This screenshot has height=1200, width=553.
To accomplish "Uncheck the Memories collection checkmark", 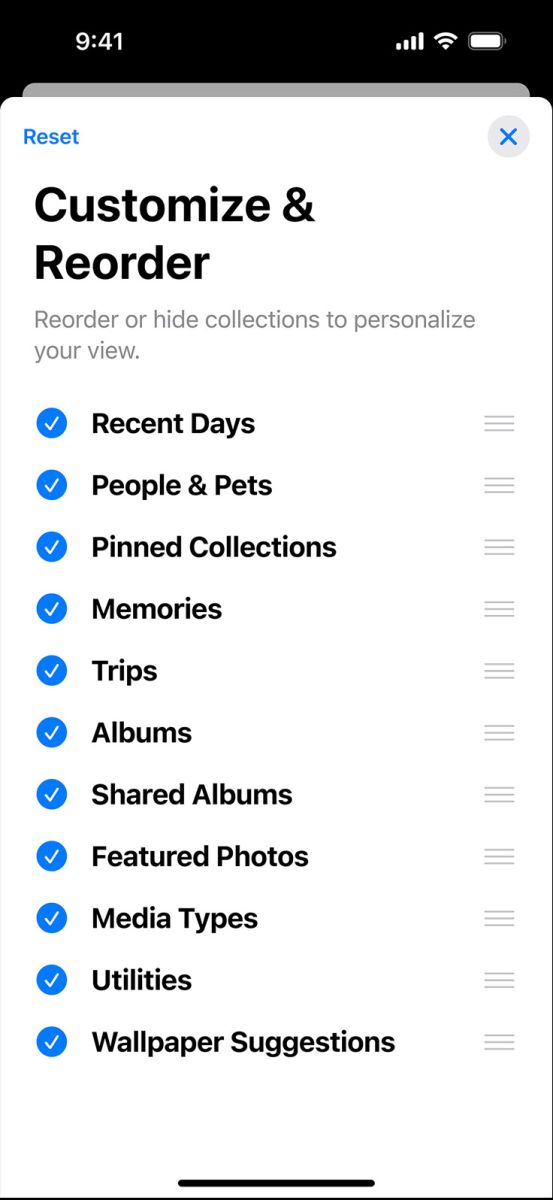I will [51, 609].
